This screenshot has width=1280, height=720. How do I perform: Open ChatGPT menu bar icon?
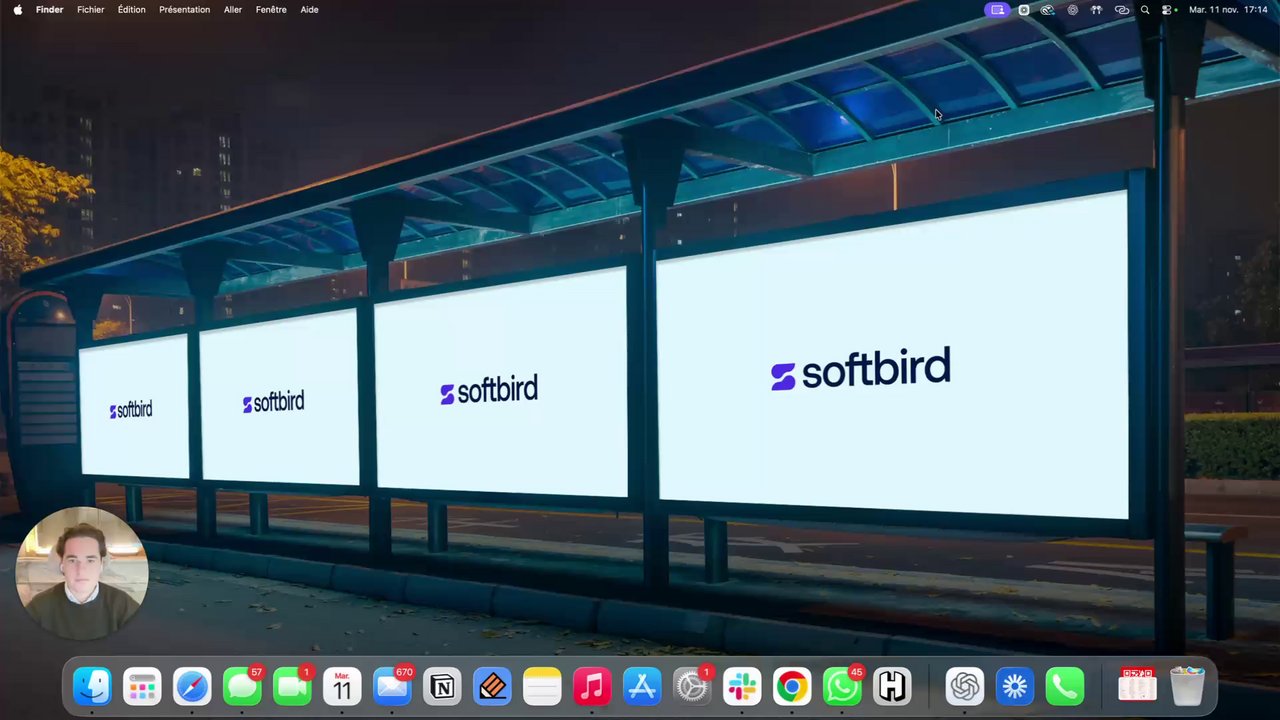1073,9
